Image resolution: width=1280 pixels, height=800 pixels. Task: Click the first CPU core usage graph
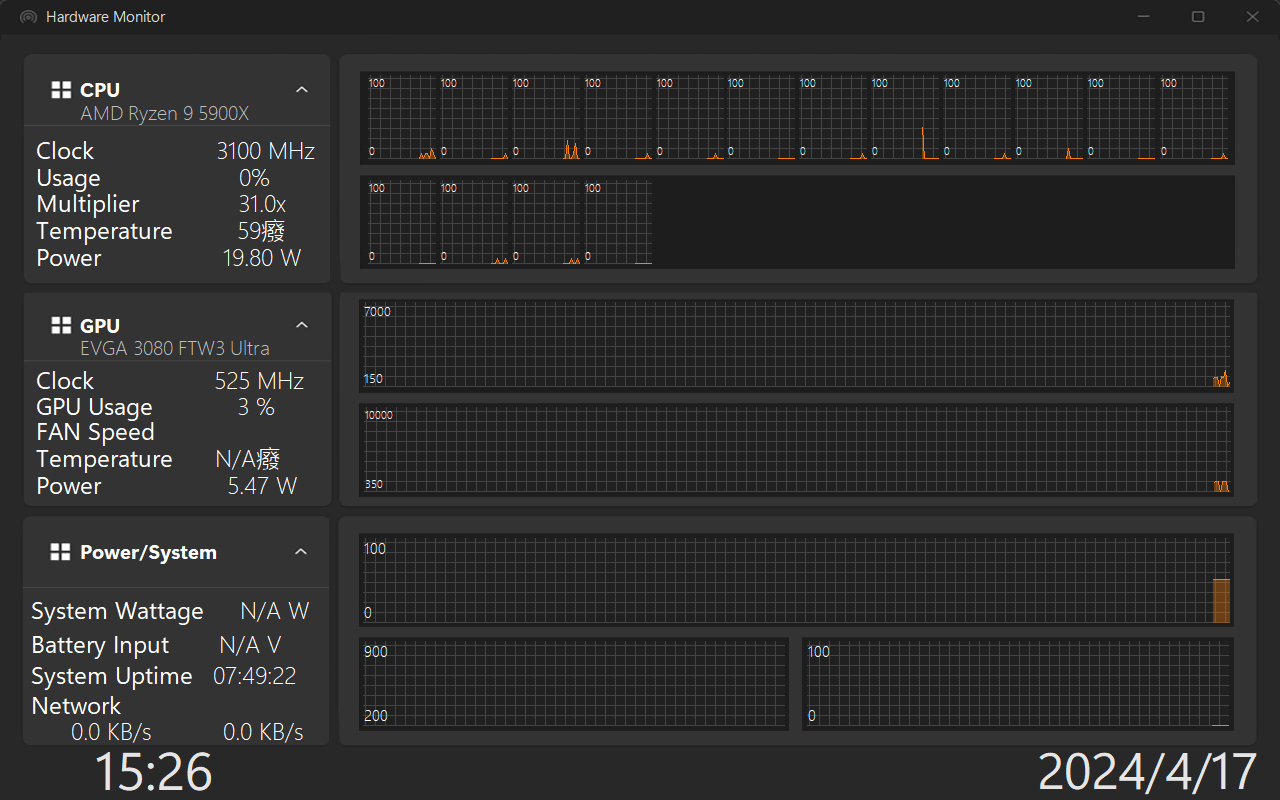[x=402, y=117]
